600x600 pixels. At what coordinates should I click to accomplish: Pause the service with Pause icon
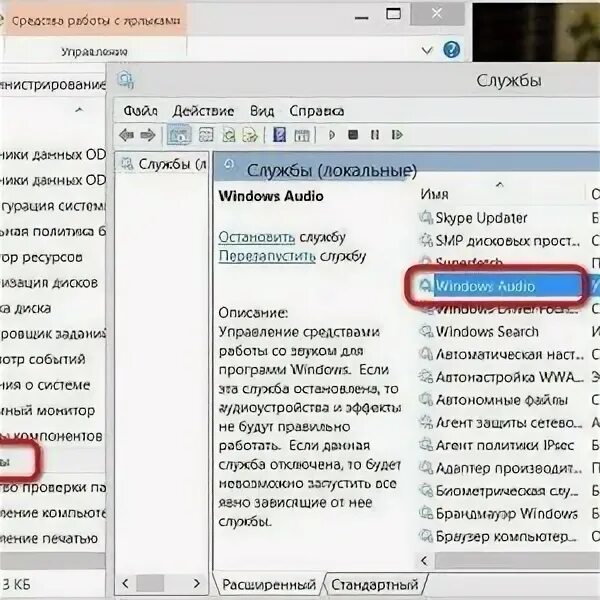[x=375, y=135]
